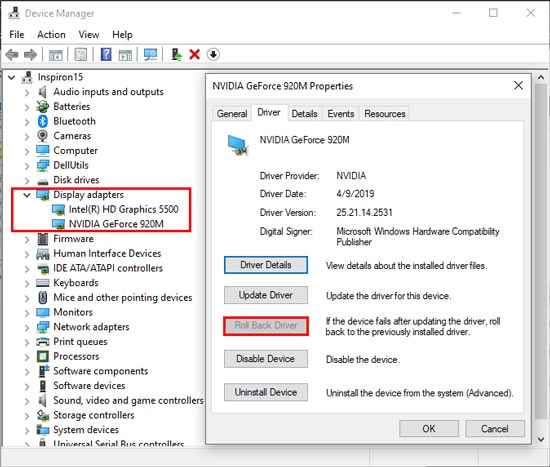Switch to the Details tab
550x467 pixels.
click(x=304, y=114)
